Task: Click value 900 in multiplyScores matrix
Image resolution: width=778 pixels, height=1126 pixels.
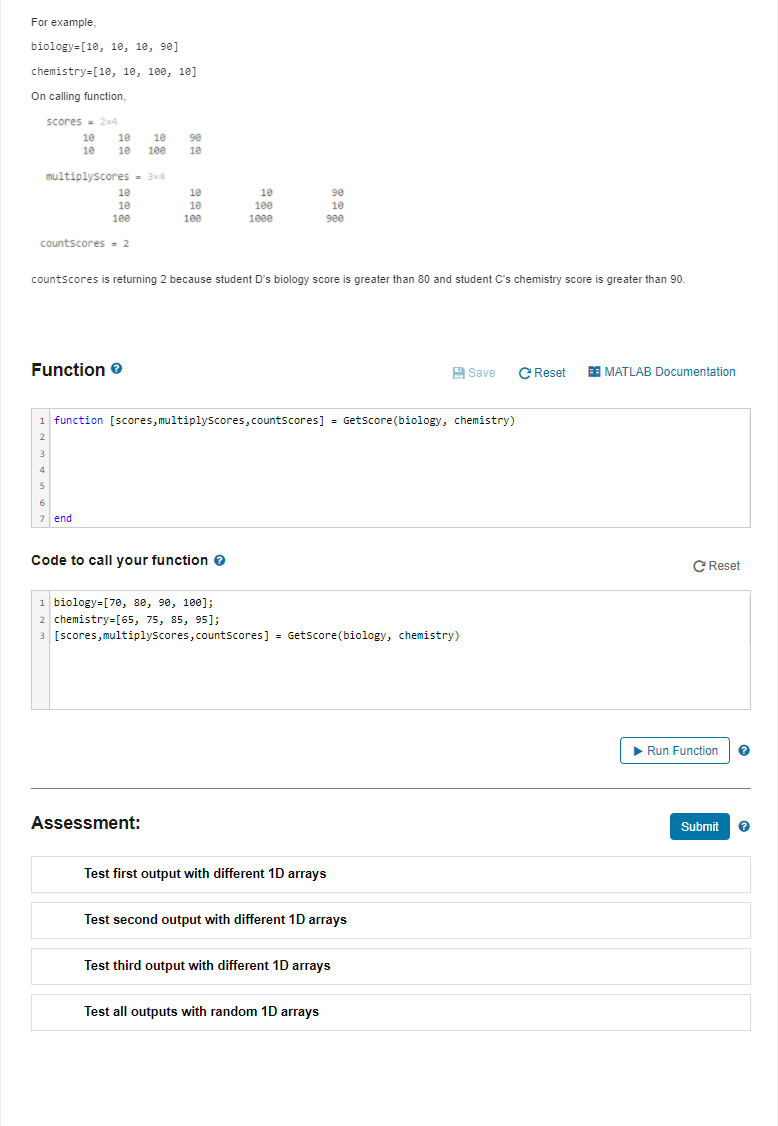Action: (x=335, y=219)
